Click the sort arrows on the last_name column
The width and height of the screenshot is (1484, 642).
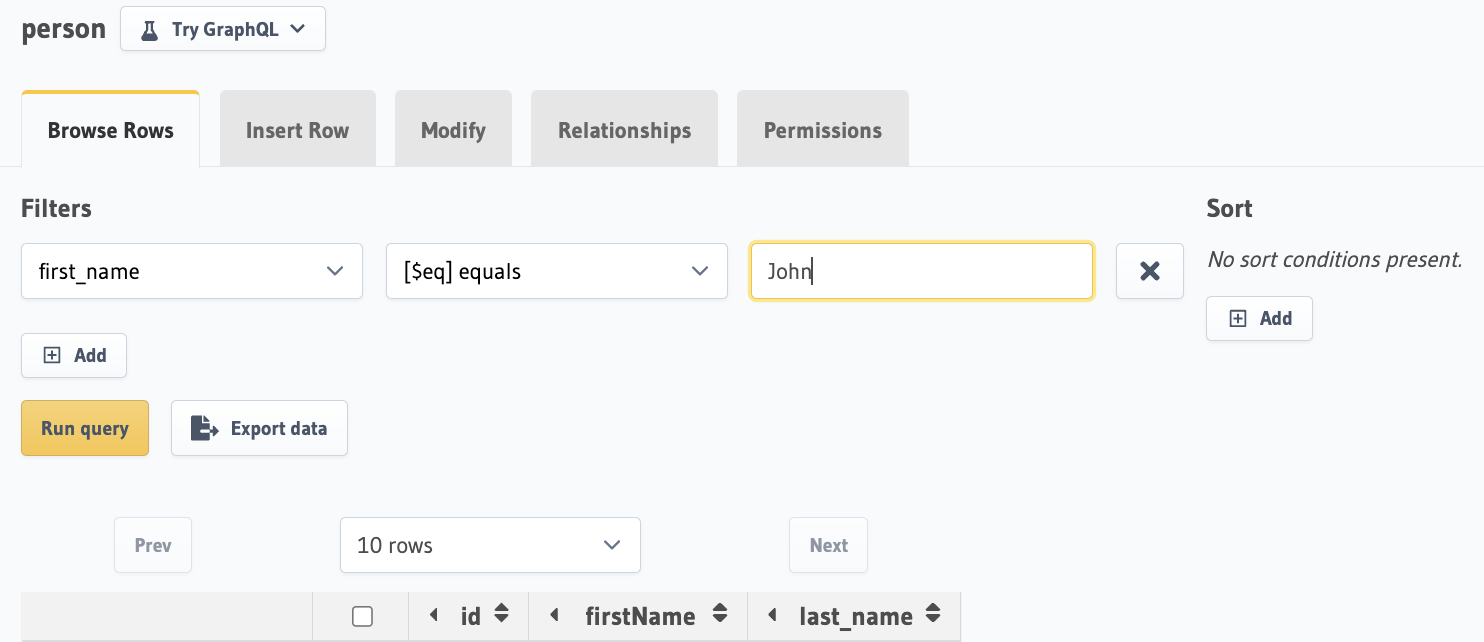tap(933, 615)
